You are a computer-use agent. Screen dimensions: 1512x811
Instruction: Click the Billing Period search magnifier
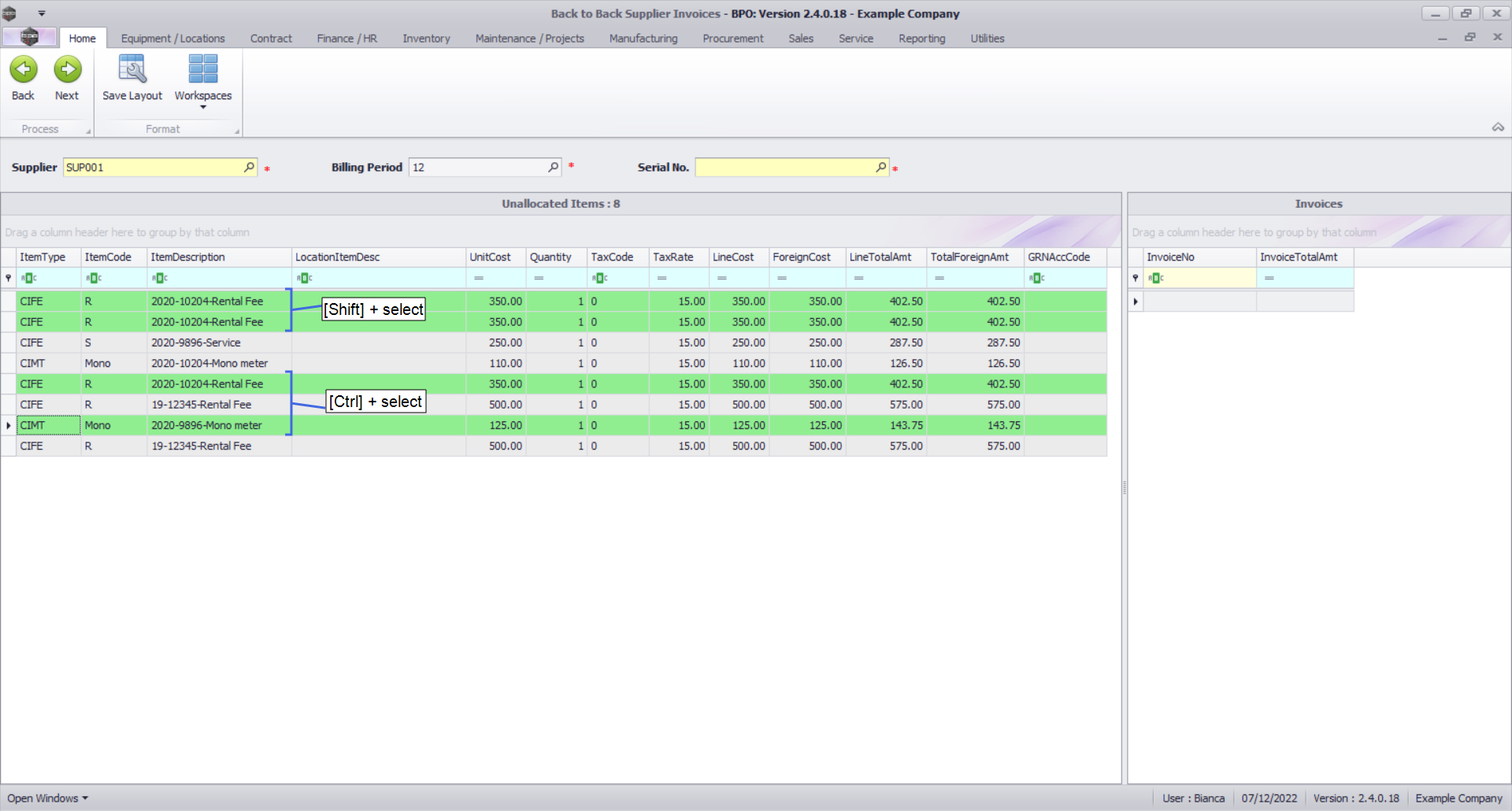pos(553,167)
